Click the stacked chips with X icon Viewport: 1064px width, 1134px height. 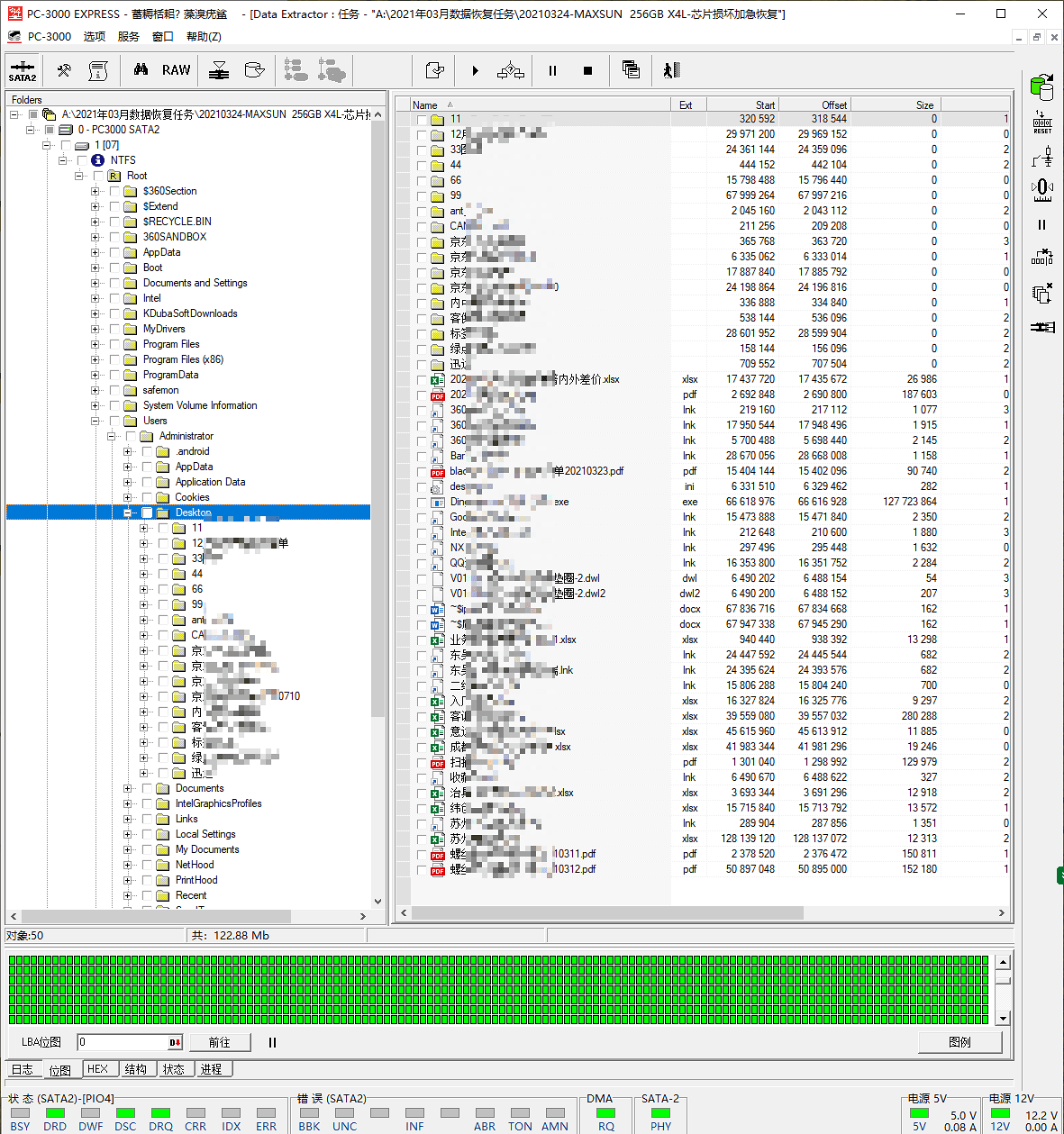coord(1042,293)
